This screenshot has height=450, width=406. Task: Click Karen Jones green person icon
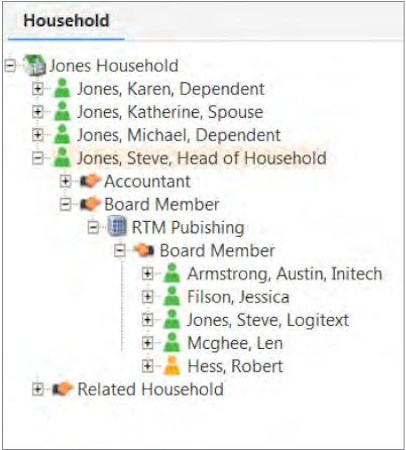click(62, 88)
